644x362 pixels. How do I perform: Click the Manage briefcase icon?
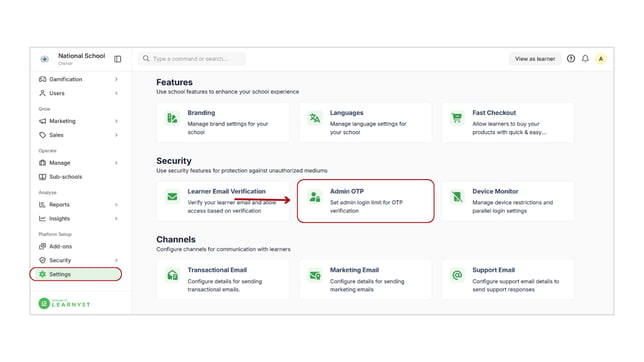(x=42, y=163)
